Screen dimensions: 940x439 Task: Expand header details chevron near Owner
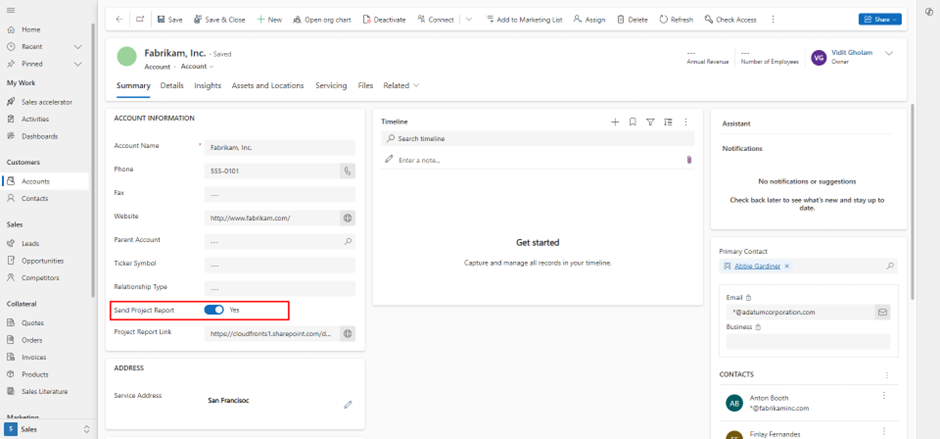tap(889, 53)
